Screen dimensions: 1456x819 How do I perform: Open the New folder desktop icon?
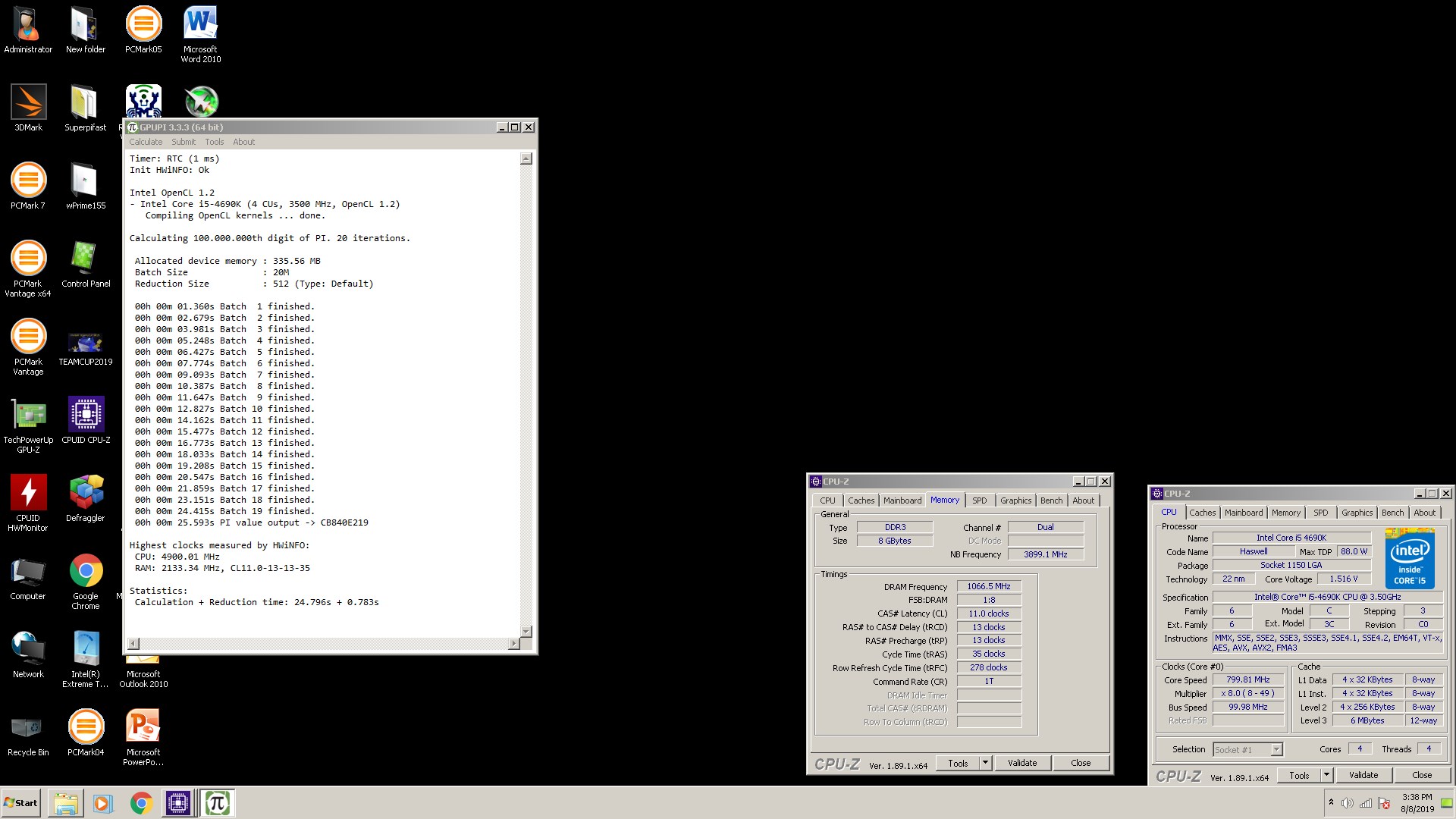pos(85,30)
